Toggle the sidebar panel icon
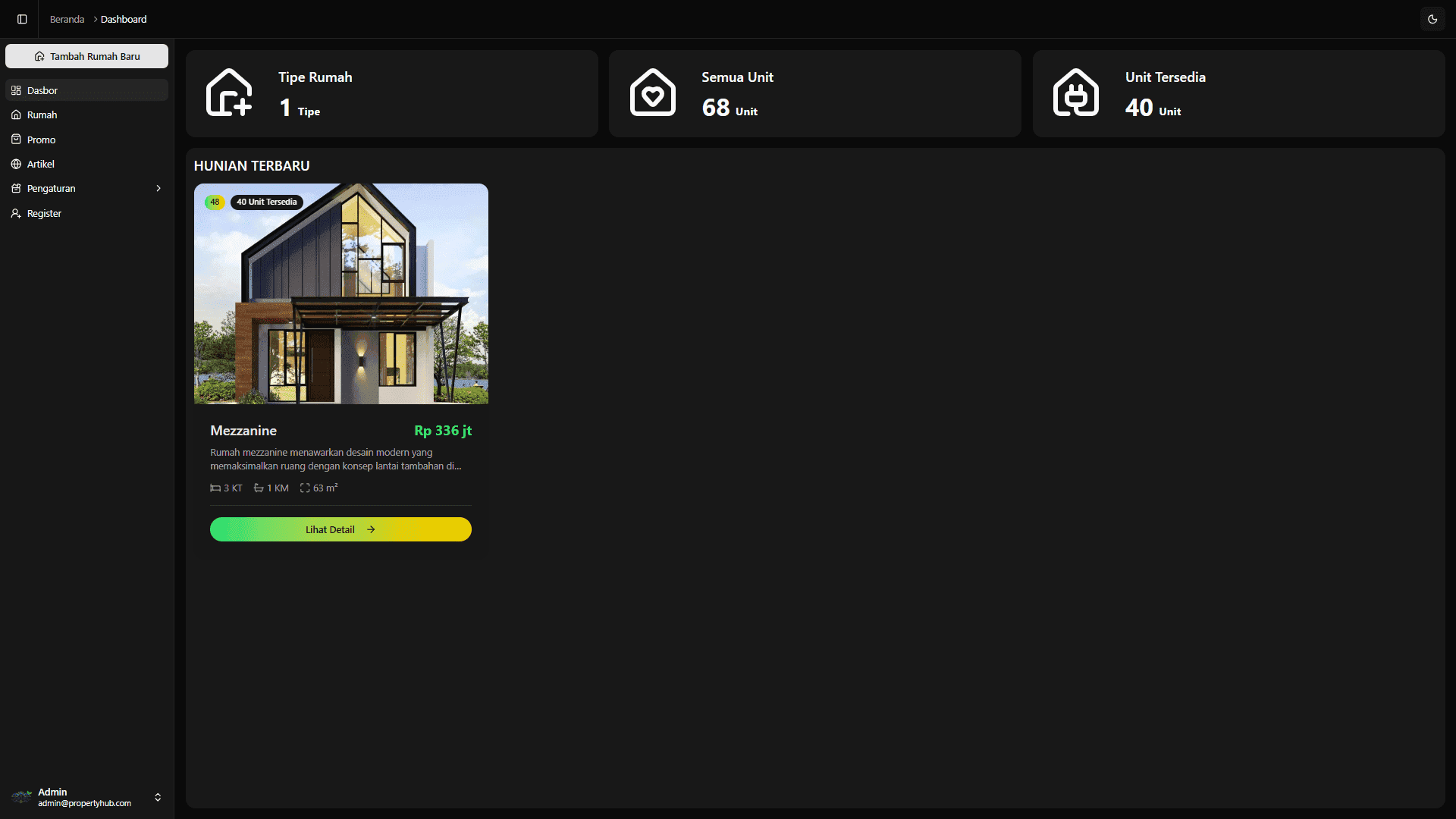 click(x=22, y=19)
